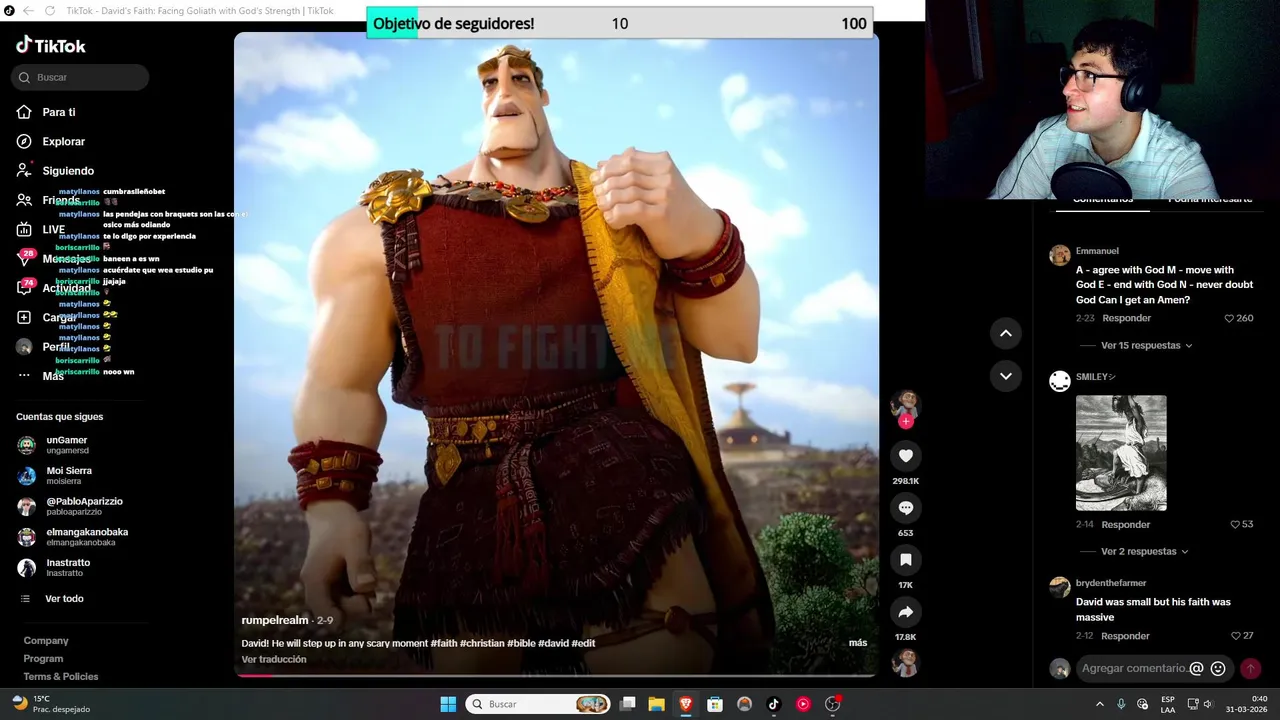The height and width of the screenshot is (720, 1280).
Task: Click brydenthefarmer username
Action: pos(1111,583)
